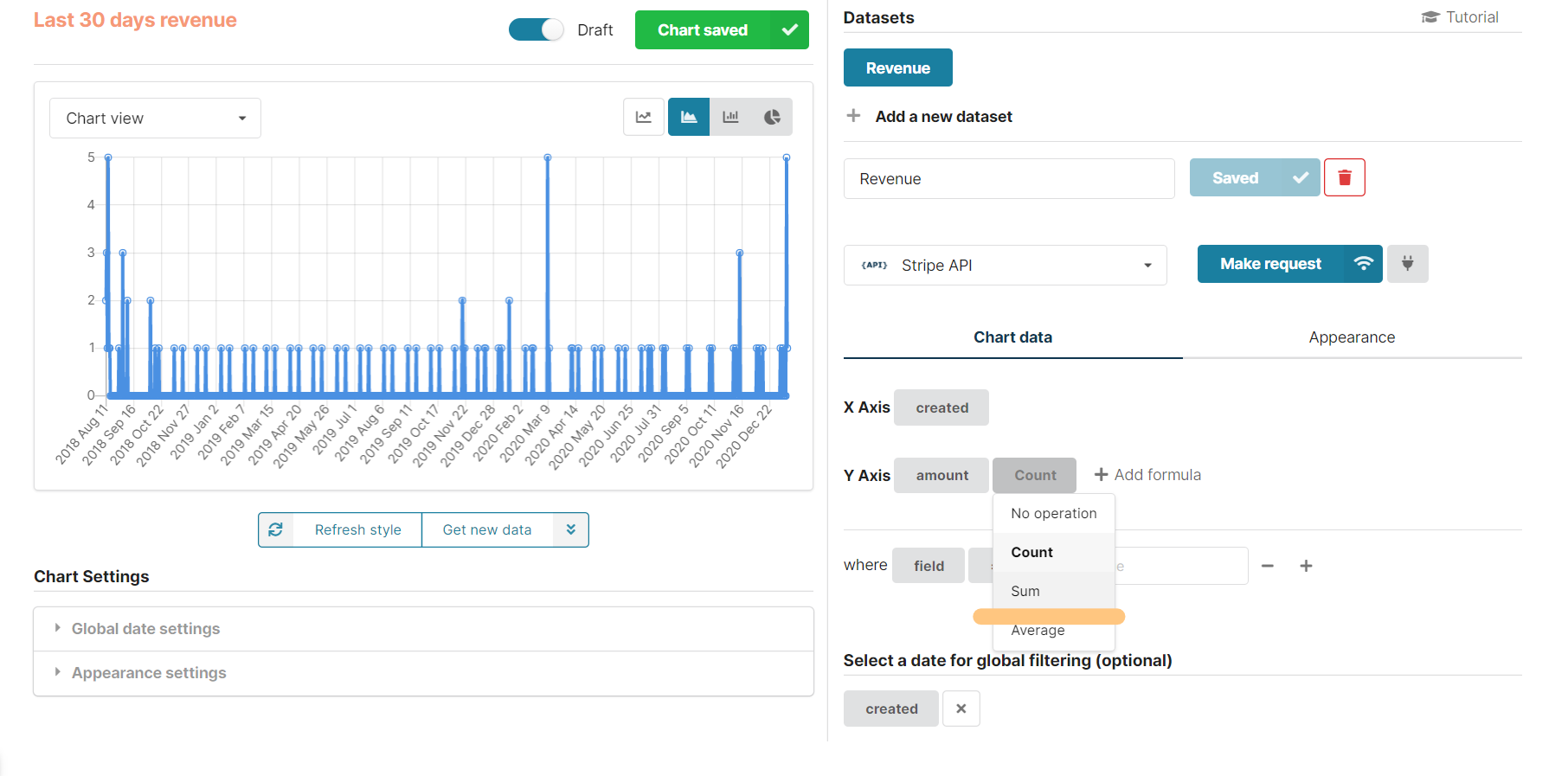Select the area chart type icon
The width and height of the screenshot is (1568, 776).
click(689, 117)
